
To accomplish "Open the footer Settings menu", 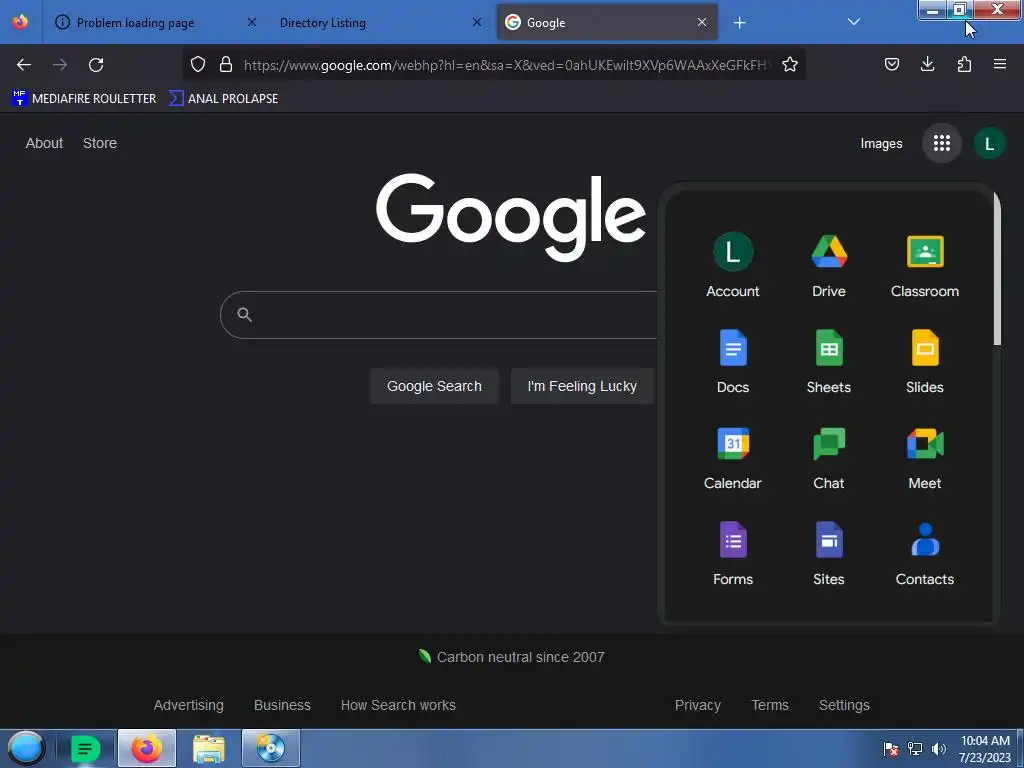I will click(x=844, y=705).
